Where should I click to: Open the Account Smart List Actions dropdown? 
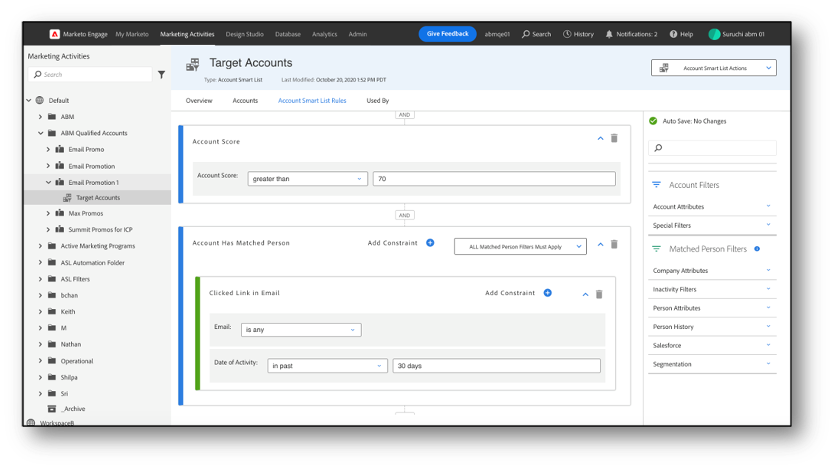pos(713,68)
